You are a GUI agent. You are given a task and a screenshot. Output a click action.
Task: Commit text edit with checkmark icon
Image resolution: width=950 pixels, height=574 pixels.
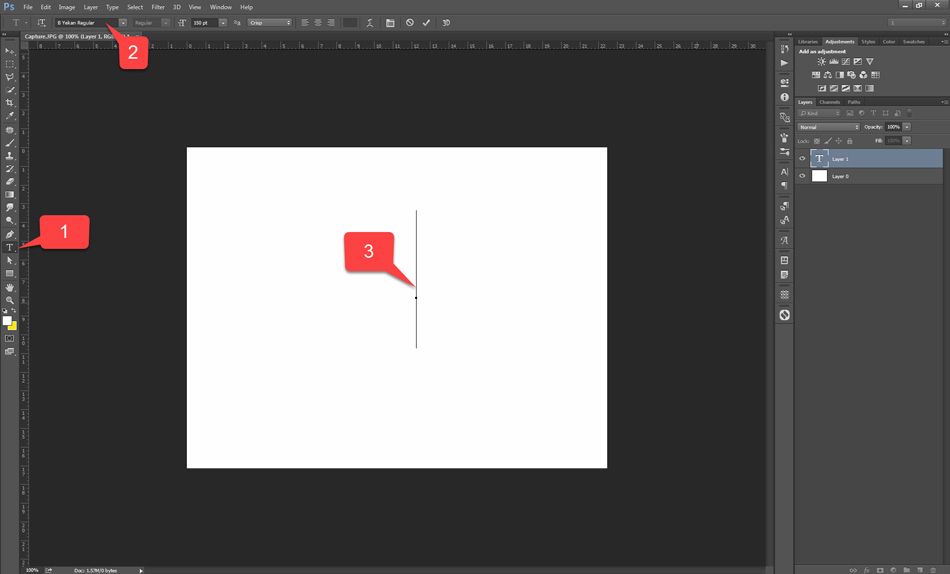click(426, 22)
